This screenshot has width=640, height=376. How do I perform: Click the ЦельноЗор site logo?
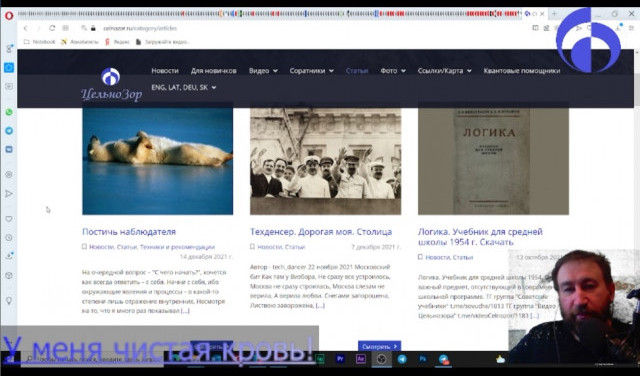coord(111,85)
